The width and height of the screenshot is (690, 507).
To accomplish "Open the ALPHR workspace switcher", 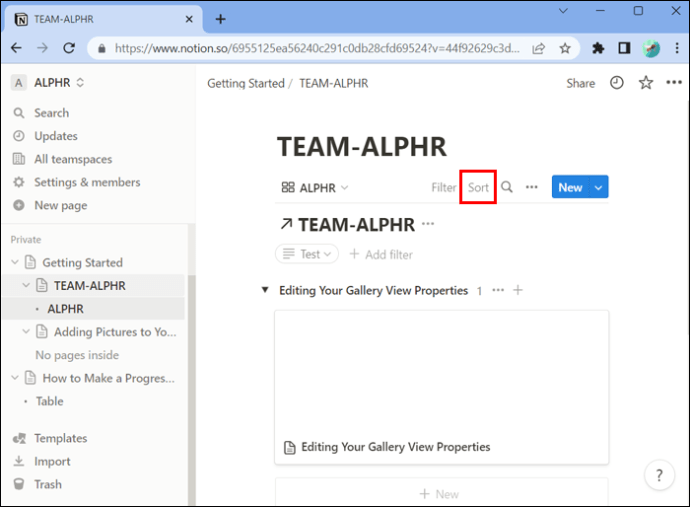I will click(x=48, y=83).
